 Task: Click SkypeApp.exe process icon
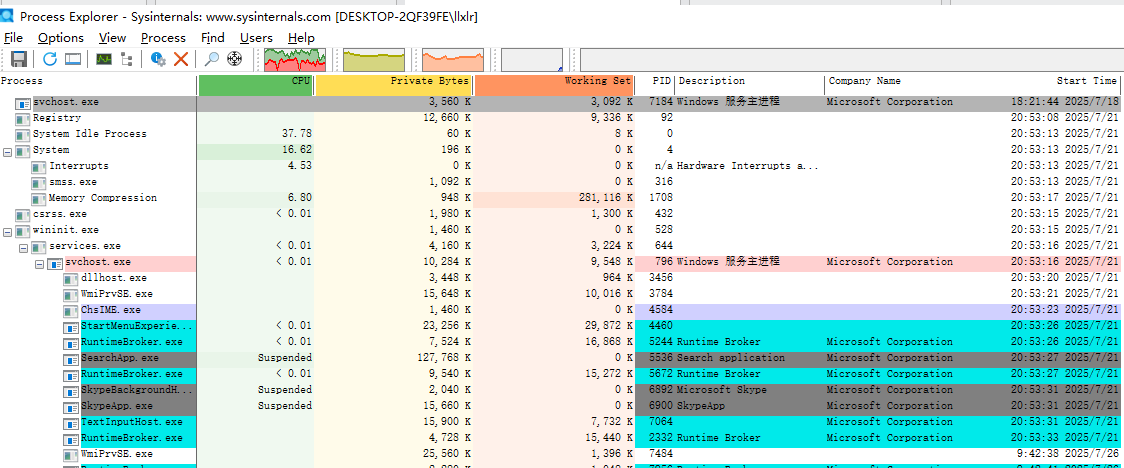click(x=70, y=406)
